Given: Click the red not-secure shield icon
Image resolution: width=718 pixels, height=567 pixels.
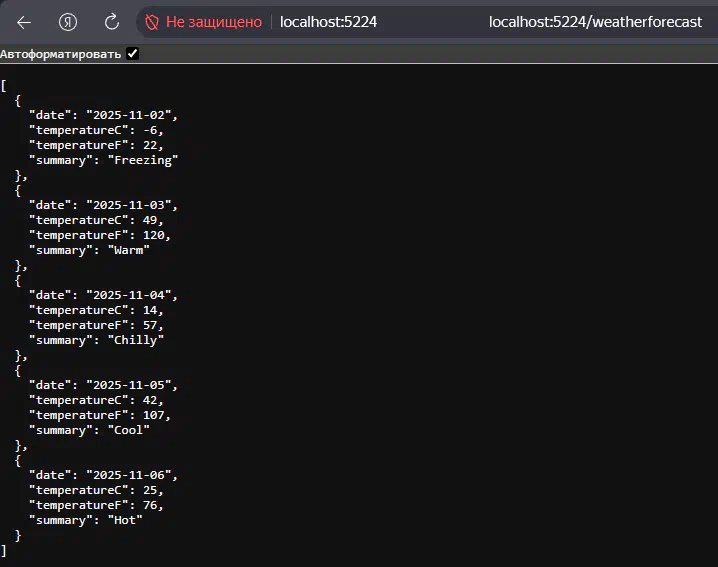Looking at the screenshot, I should 152,21.
